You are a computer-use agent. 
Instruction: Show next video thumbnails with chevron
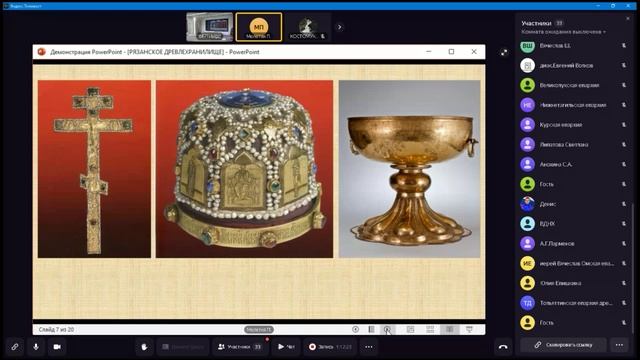(339, 27)
